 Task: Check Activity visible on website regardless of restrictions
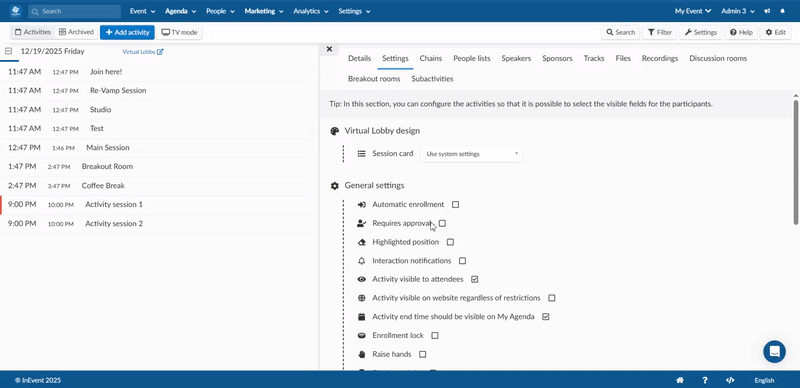tap(552, 298)
